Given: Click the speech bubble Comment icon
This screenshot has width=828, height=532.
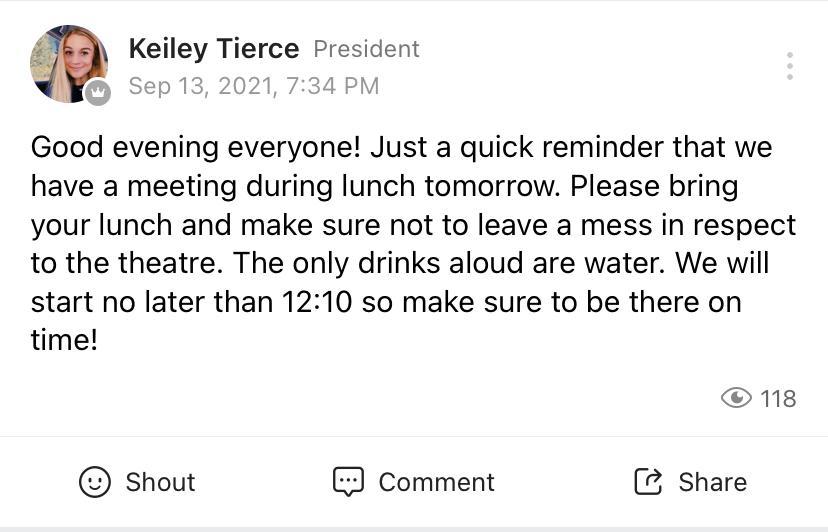Looking at the screenshot, I should pyautogui.click(x=348, y=481).
